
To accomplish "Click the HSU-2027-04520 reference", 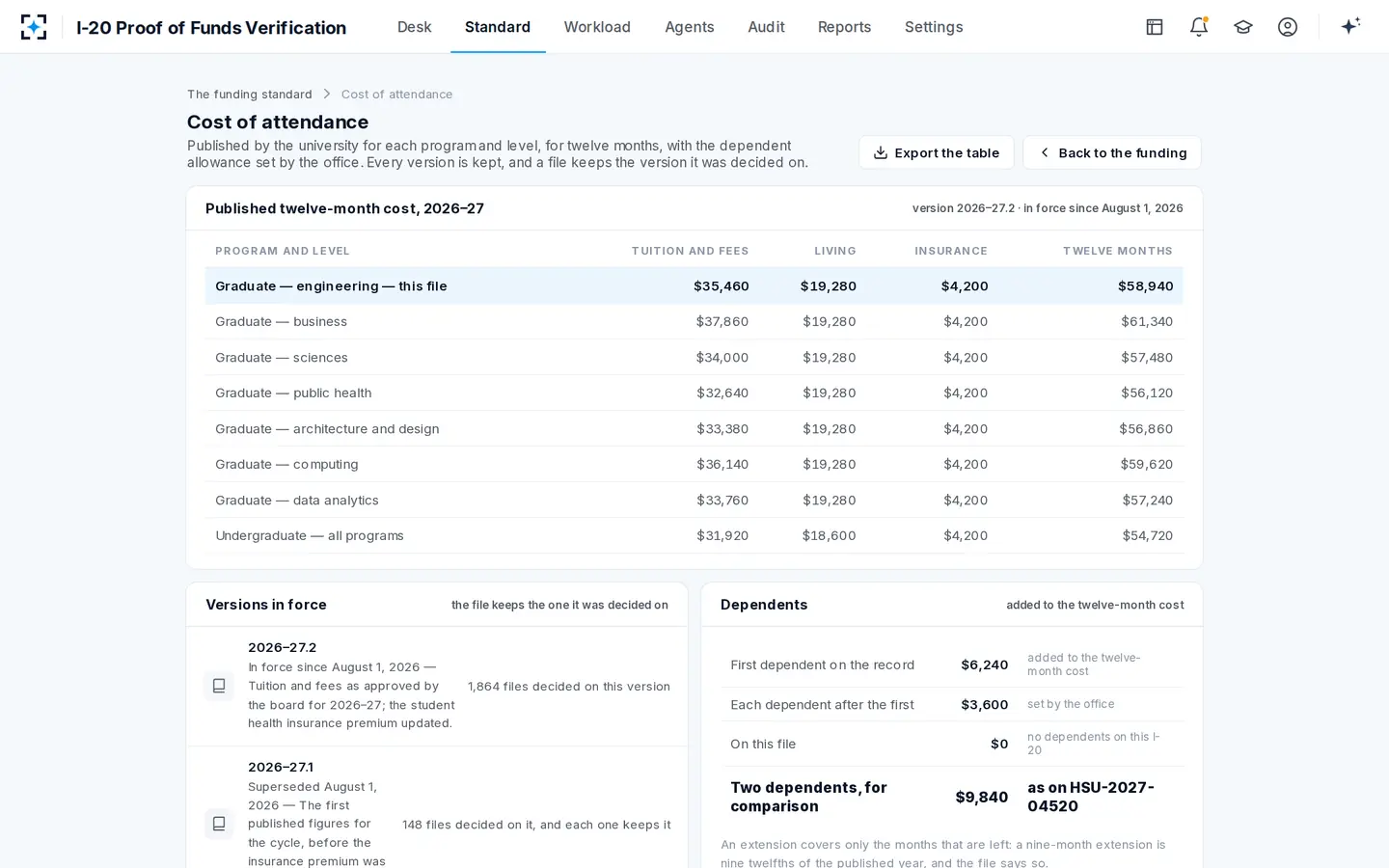I will click(x=1091, y=798).
